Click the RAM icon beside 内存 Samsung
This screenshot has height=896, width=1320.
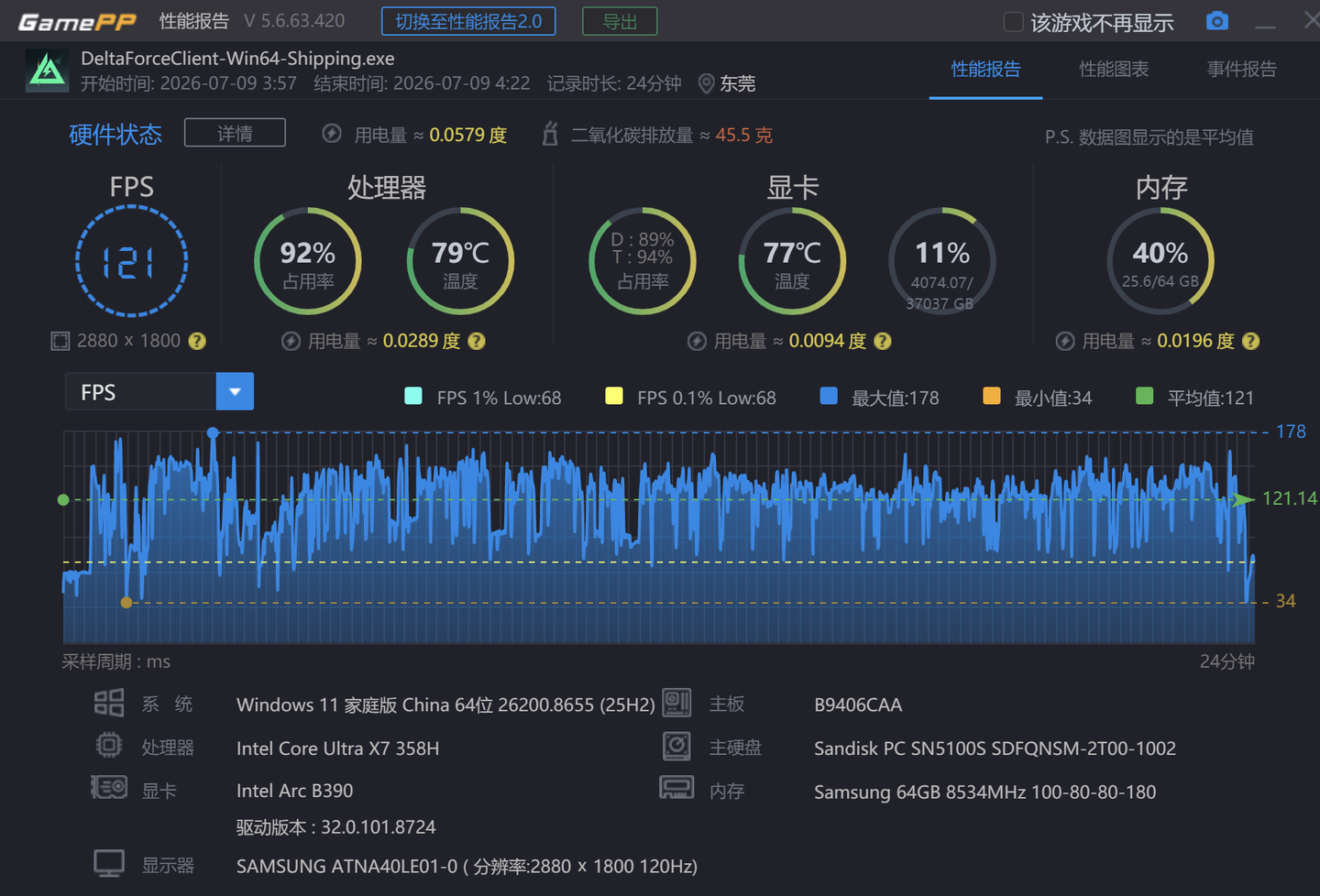coord(676,788)
